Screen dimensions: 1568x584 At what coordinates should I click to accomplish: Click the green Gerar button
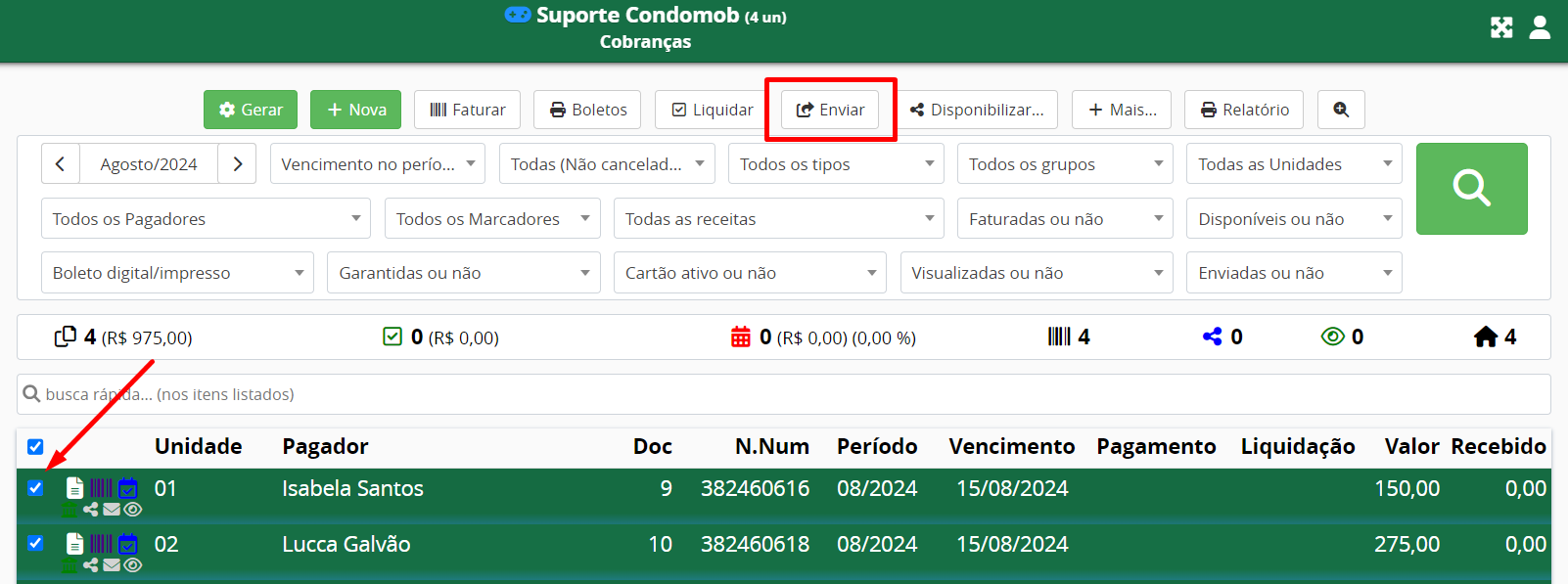pos(251,110)
